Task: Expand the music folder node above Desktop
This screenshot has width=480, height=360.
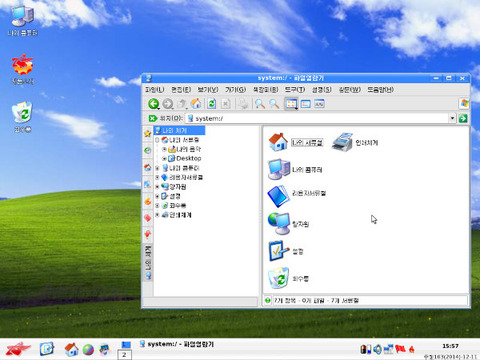Action: click(x=164, y=149)
